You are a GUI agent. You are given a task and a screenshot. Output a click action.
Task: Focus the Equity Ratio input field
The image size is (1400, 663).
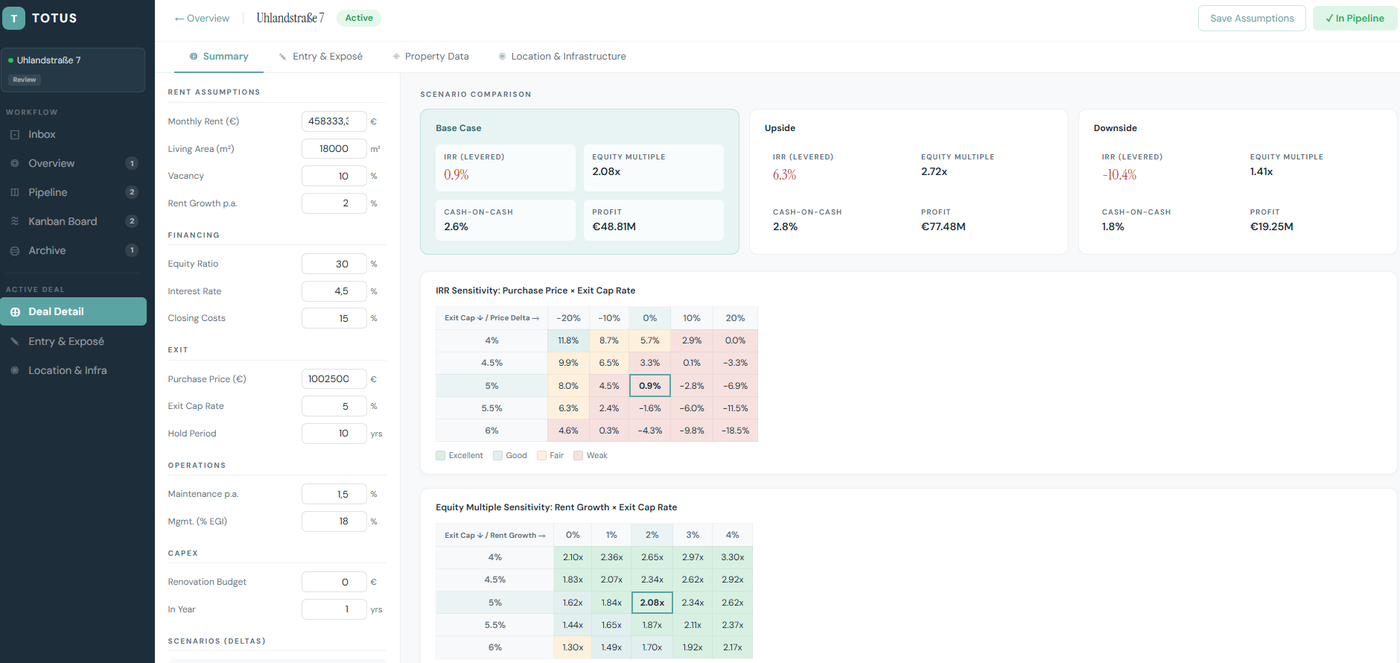(334, 264)
